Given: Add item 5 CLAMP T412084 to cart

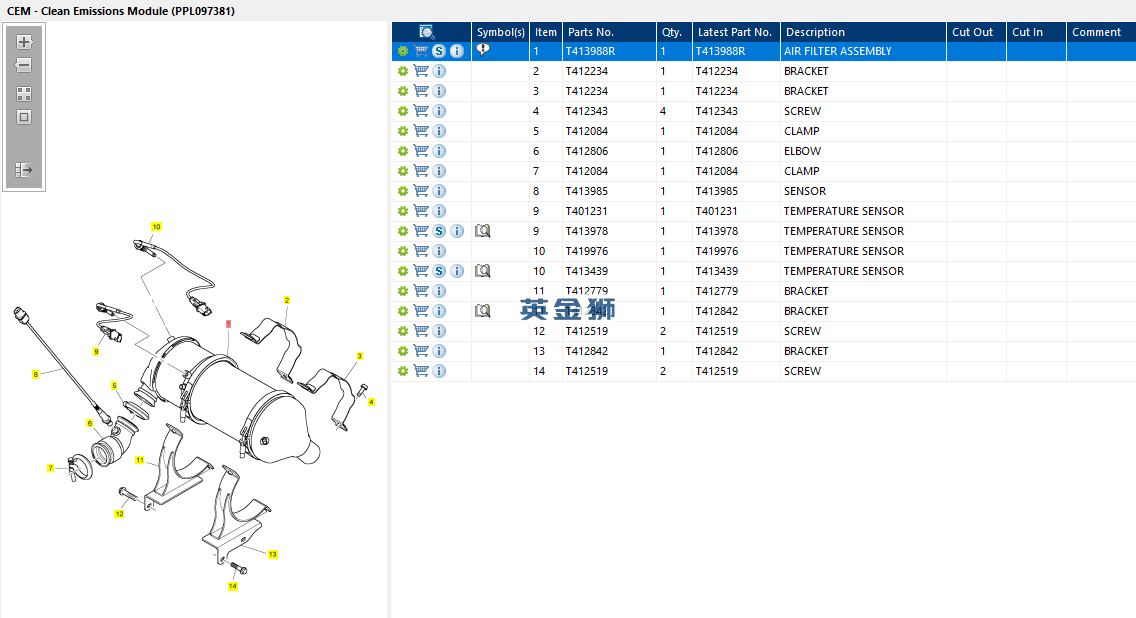Looking at the screenshot, I should (421, 131).
